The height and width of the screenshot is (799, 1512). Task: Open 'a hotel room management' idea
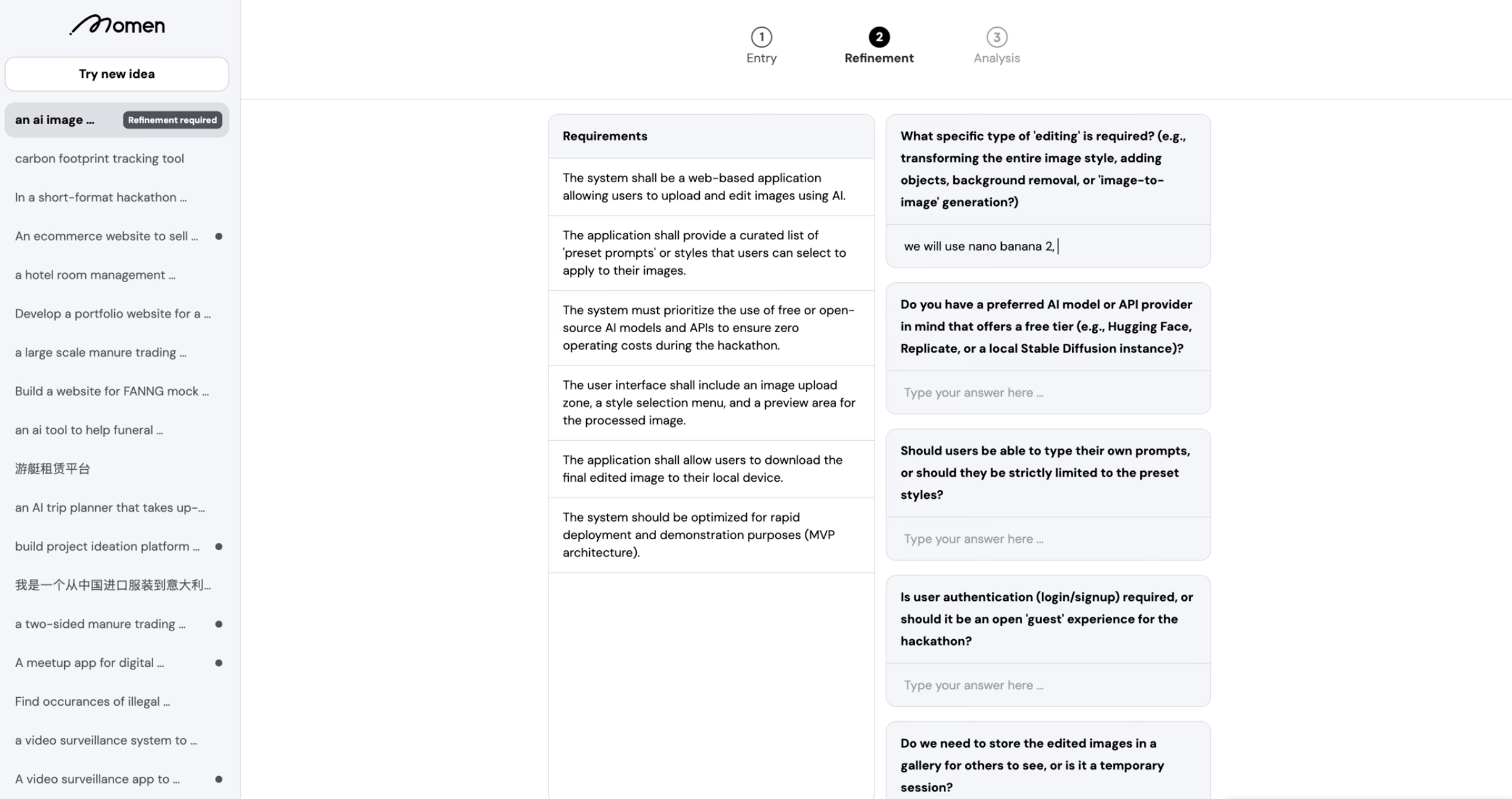pos(95,275)
